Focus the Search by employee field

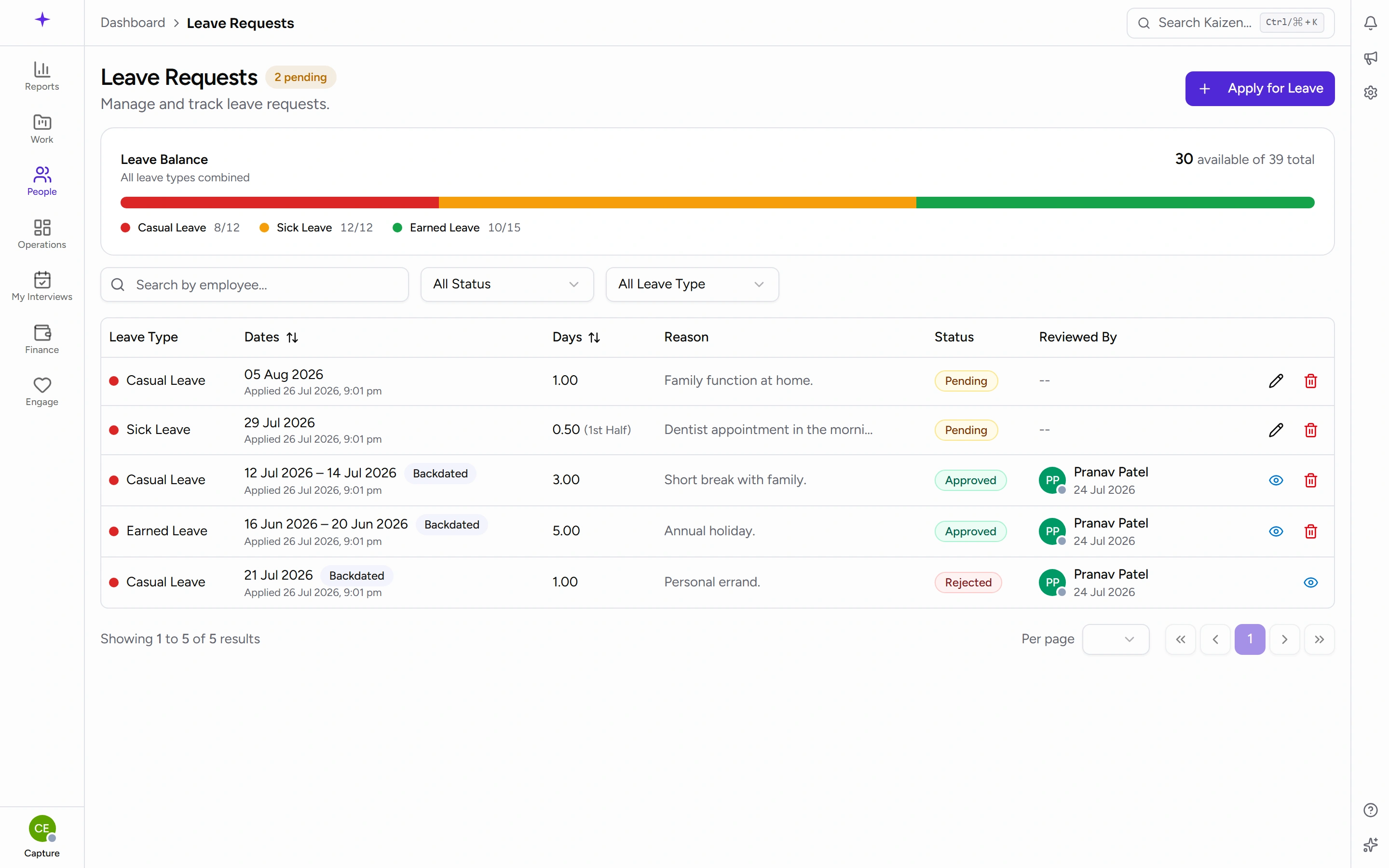pos(254,284)
